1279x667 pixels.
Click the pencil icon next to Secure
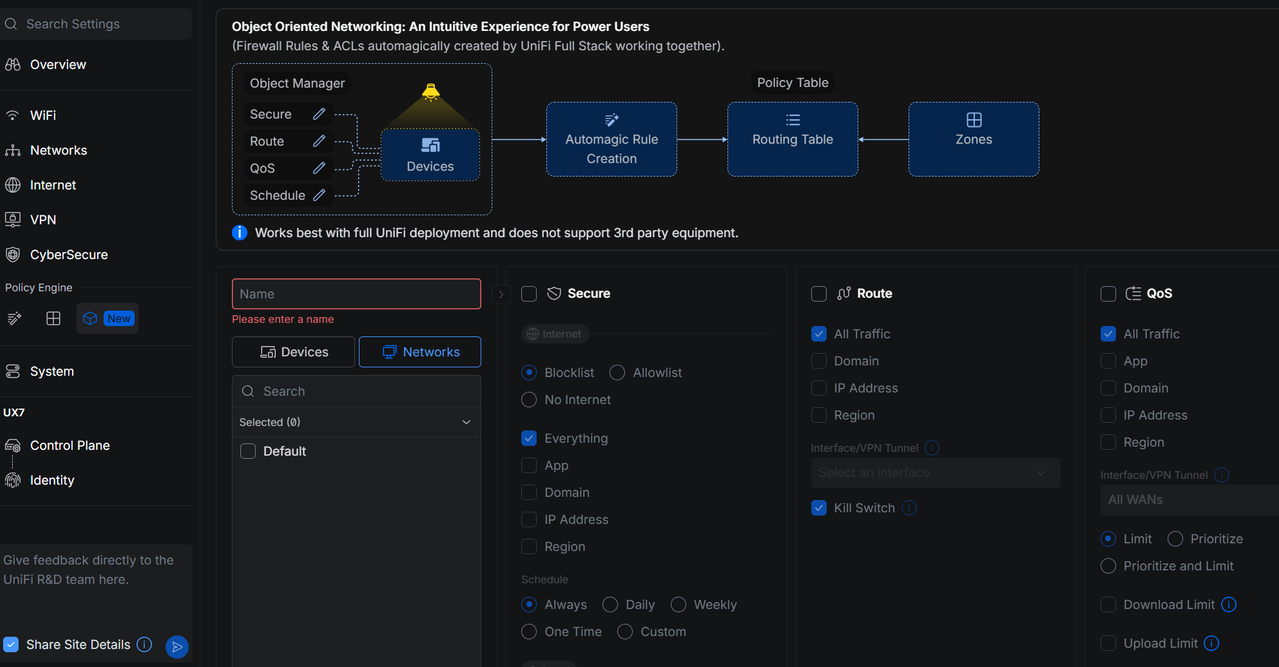(319, 114)
